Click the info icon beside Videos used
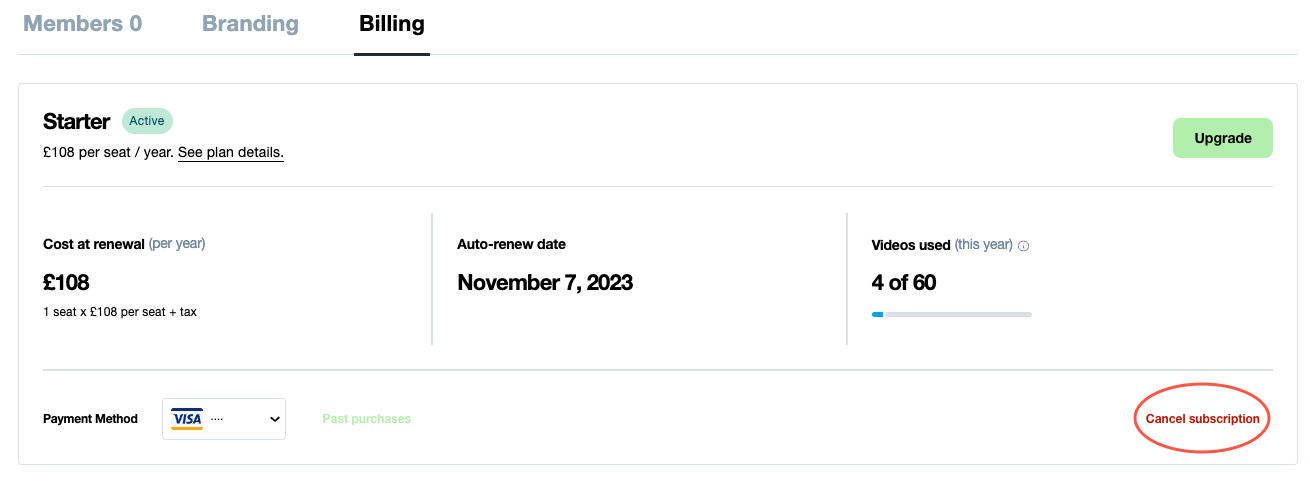 [1024, 246]
